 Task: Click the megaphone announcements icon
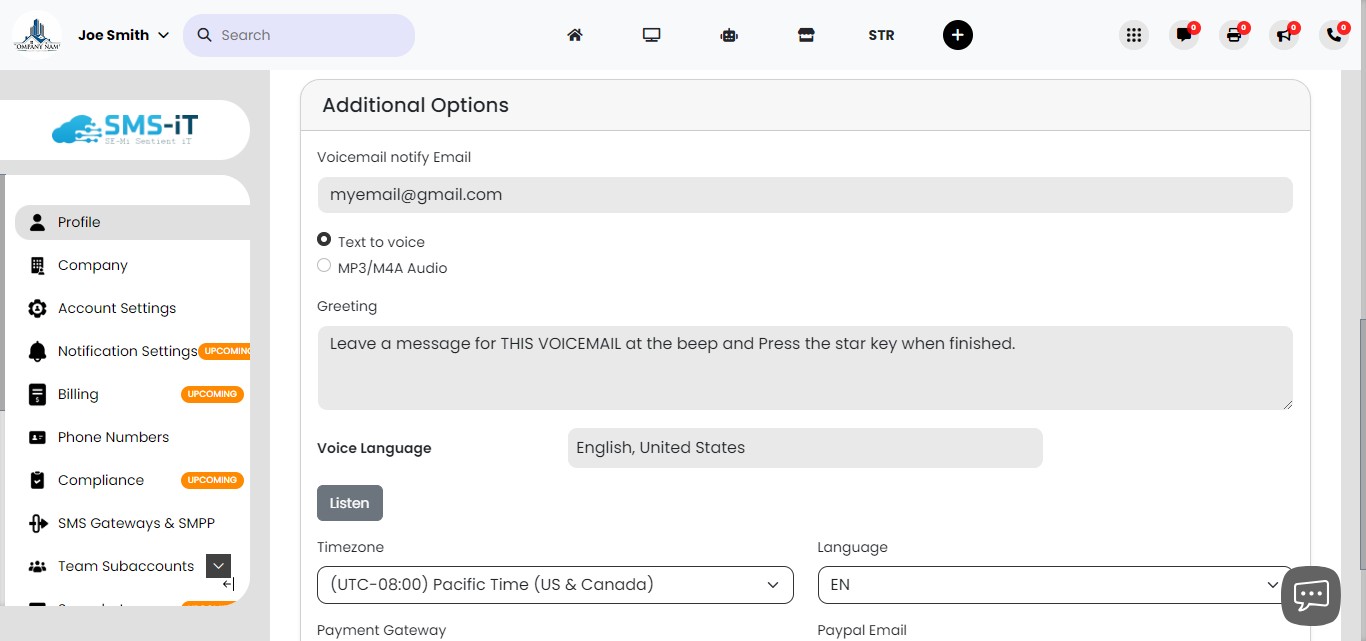[1284, 35]
